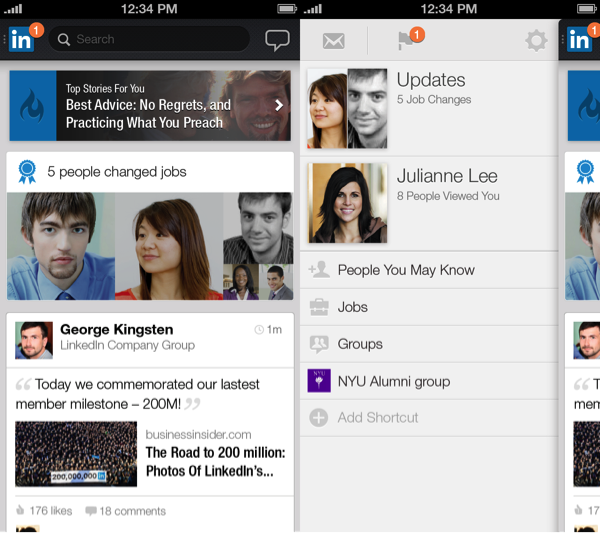Viewport: 600px width, 533px height.
Task: Open George Kingsten's profile picture
Action: click(x=34, y=340)
